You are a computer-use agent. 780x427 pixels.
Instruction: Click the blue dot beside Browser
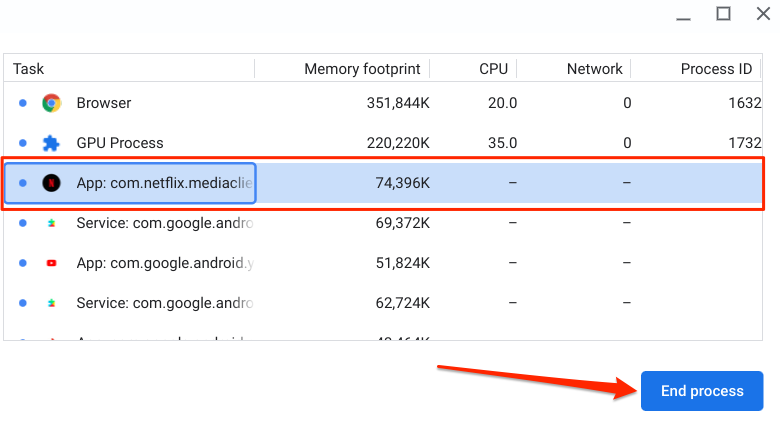(x=22, y=103)
